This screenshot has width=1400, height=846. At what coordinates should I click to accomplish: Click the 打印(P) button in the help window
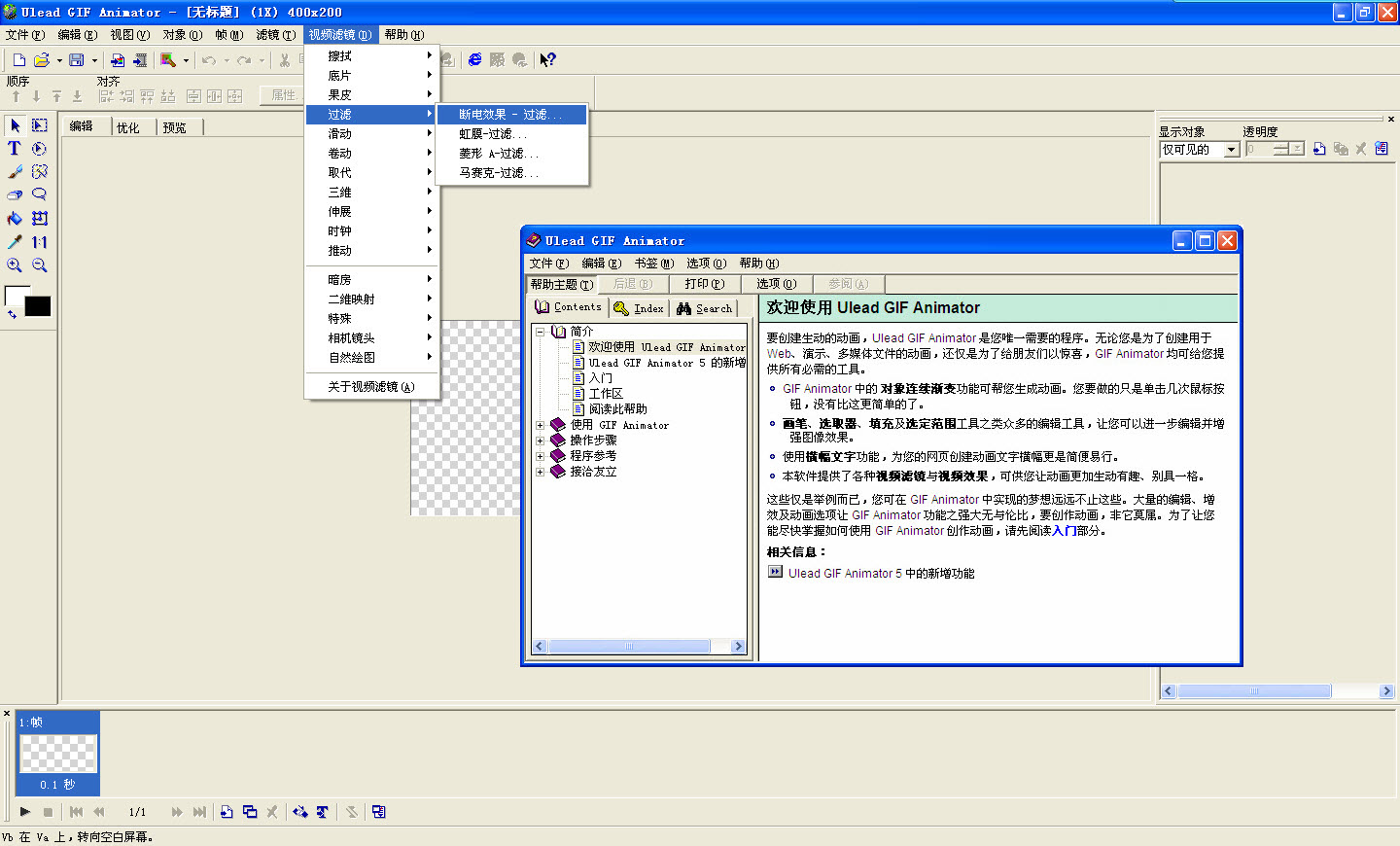pos(703,284)
